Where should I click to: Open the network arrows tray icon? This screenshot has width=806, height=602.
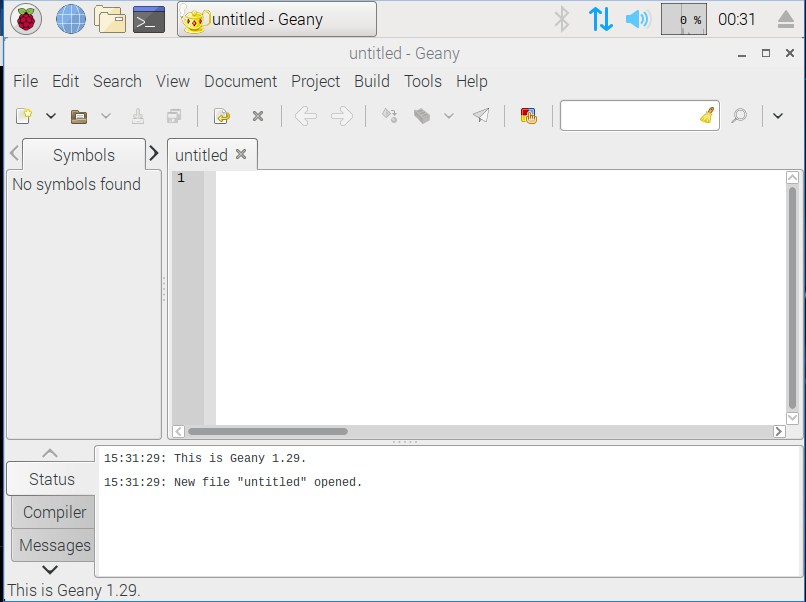600,20
